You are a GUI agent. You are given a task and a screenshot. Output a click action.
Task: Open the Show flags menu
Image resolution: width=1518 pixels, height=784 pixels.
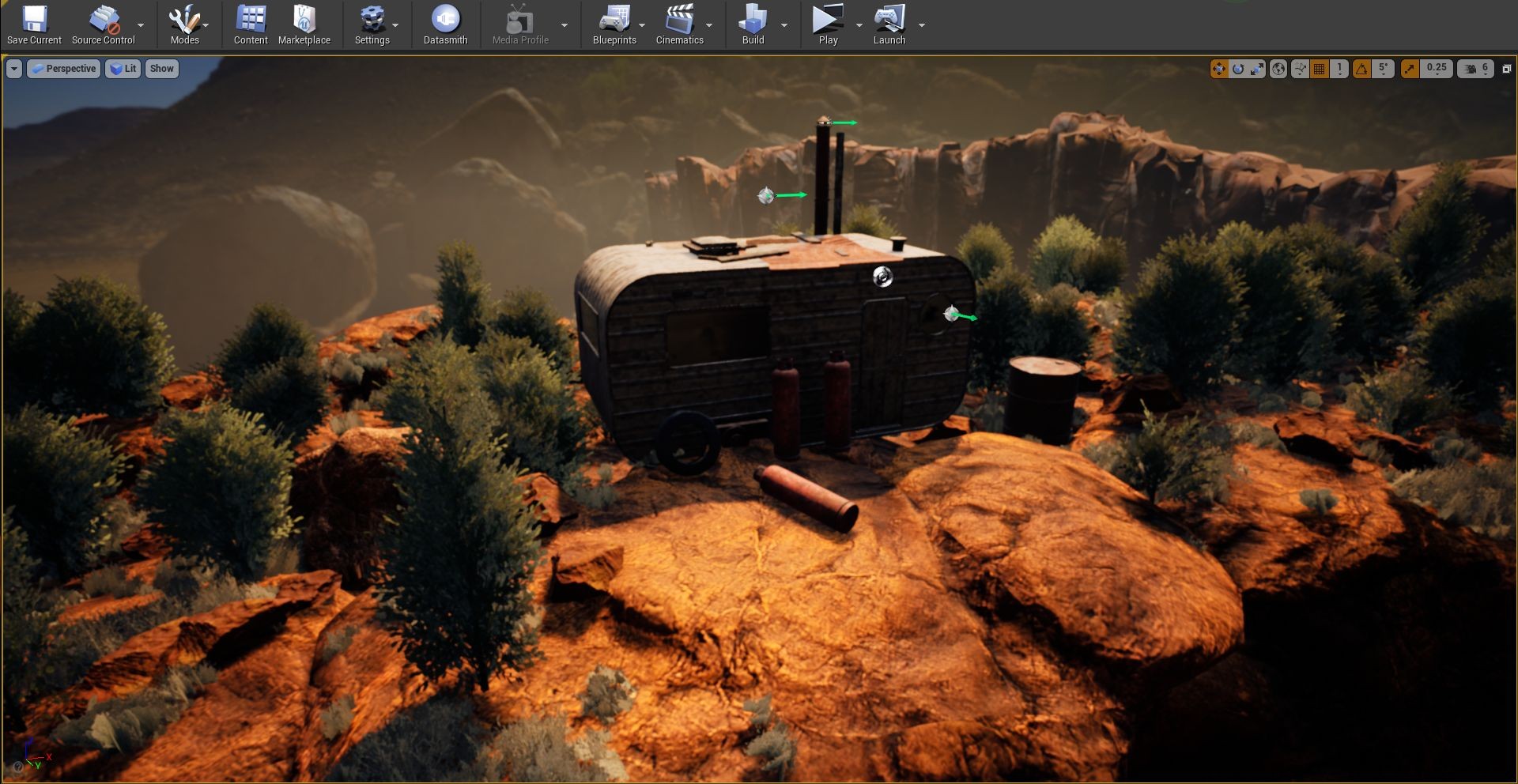161,69
